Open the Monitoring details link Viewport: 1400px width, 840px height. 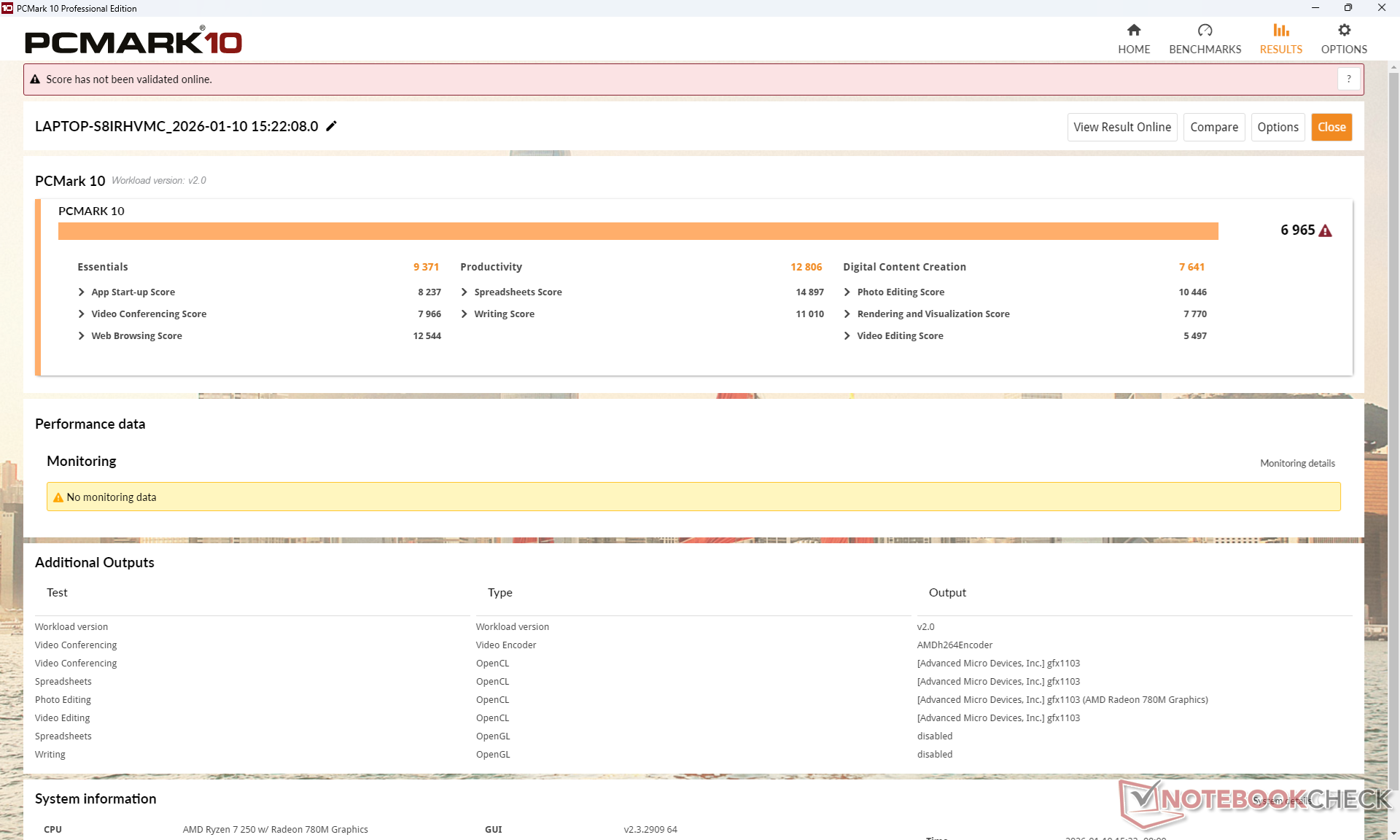1297,463
